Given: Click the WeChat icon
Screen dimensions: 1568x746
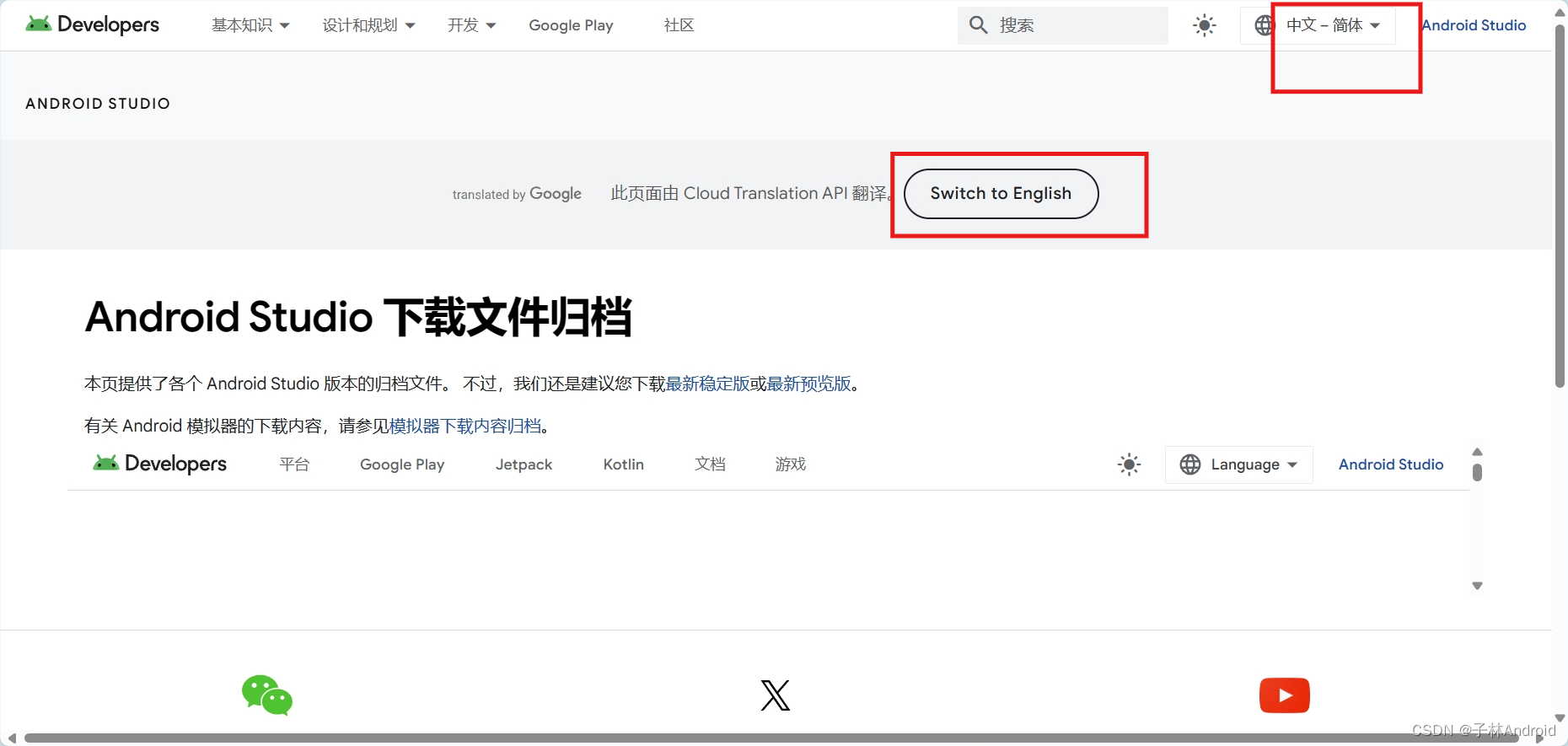Looking at the screenshot, I should (x=267, y=695).
